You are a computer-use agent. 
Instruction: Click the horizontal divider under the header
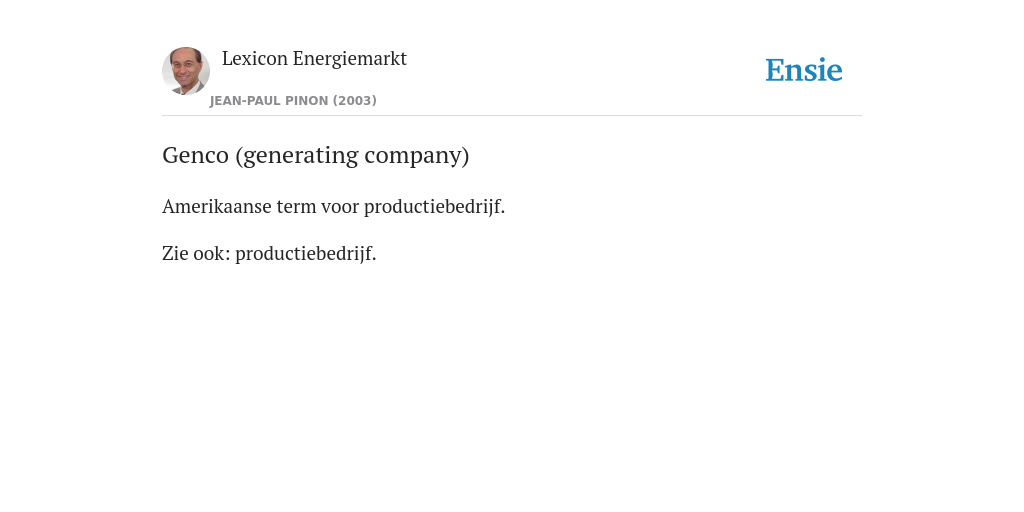pyautogui.click(x=512, y=116)
